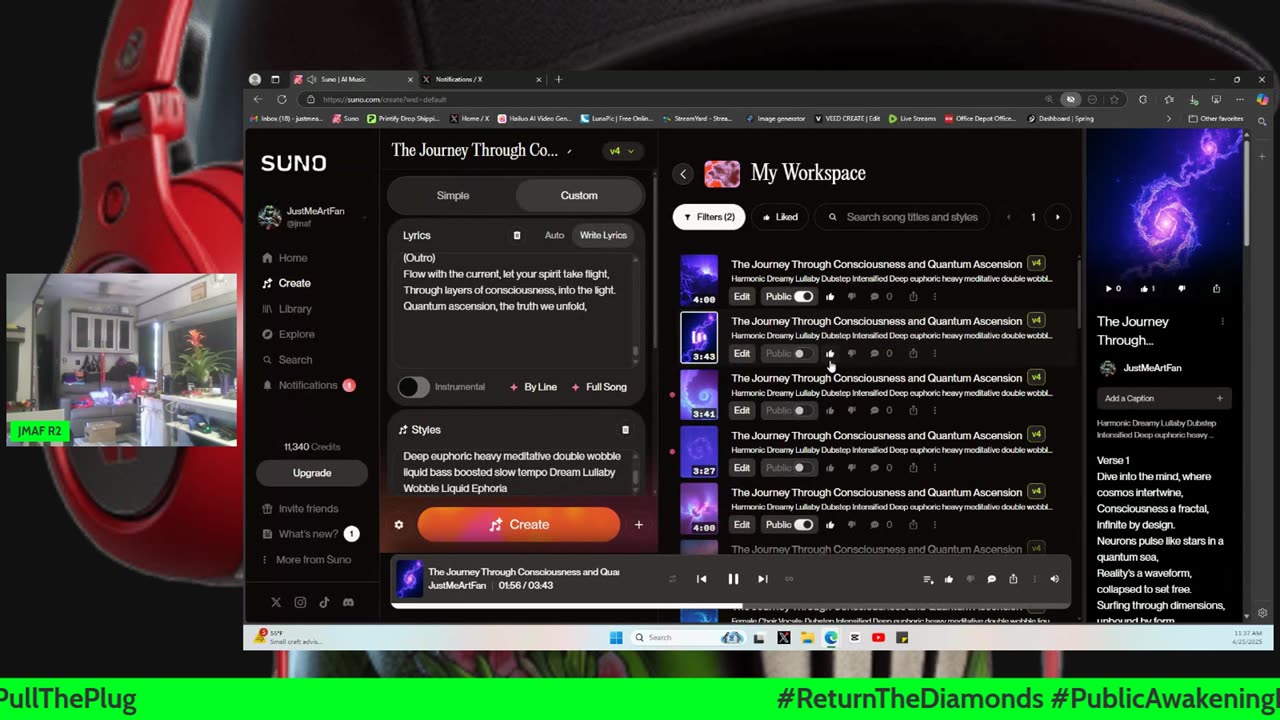
Task: Share song from detail panel icon
Action: 1216,289
